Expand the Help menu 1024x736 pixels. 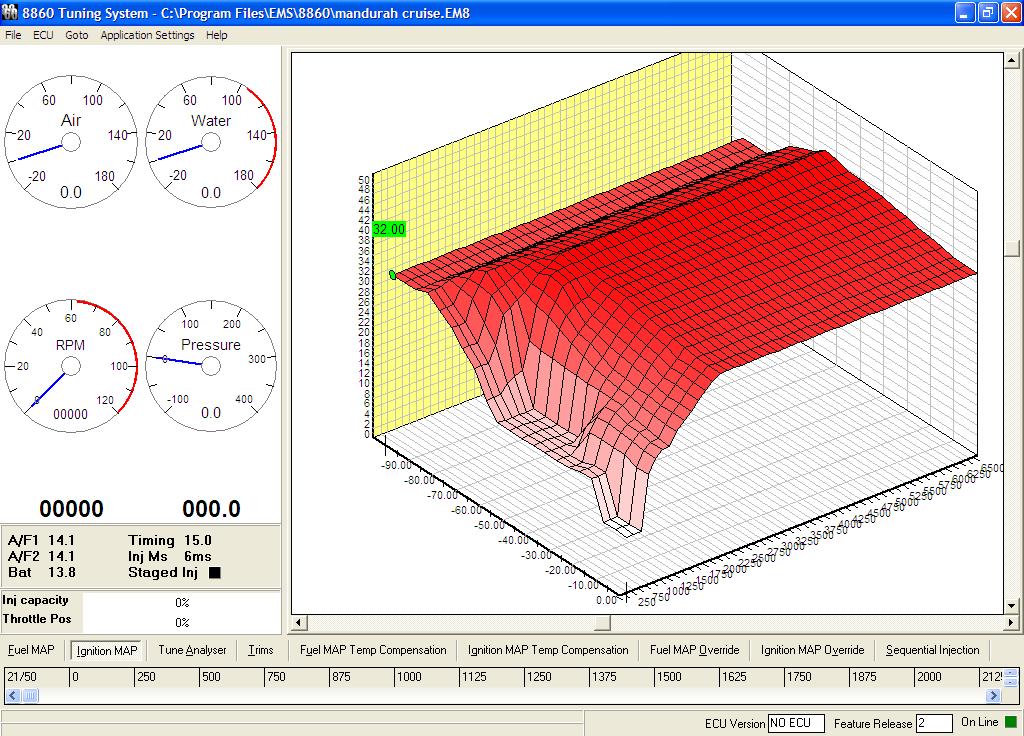coord(216,35)
